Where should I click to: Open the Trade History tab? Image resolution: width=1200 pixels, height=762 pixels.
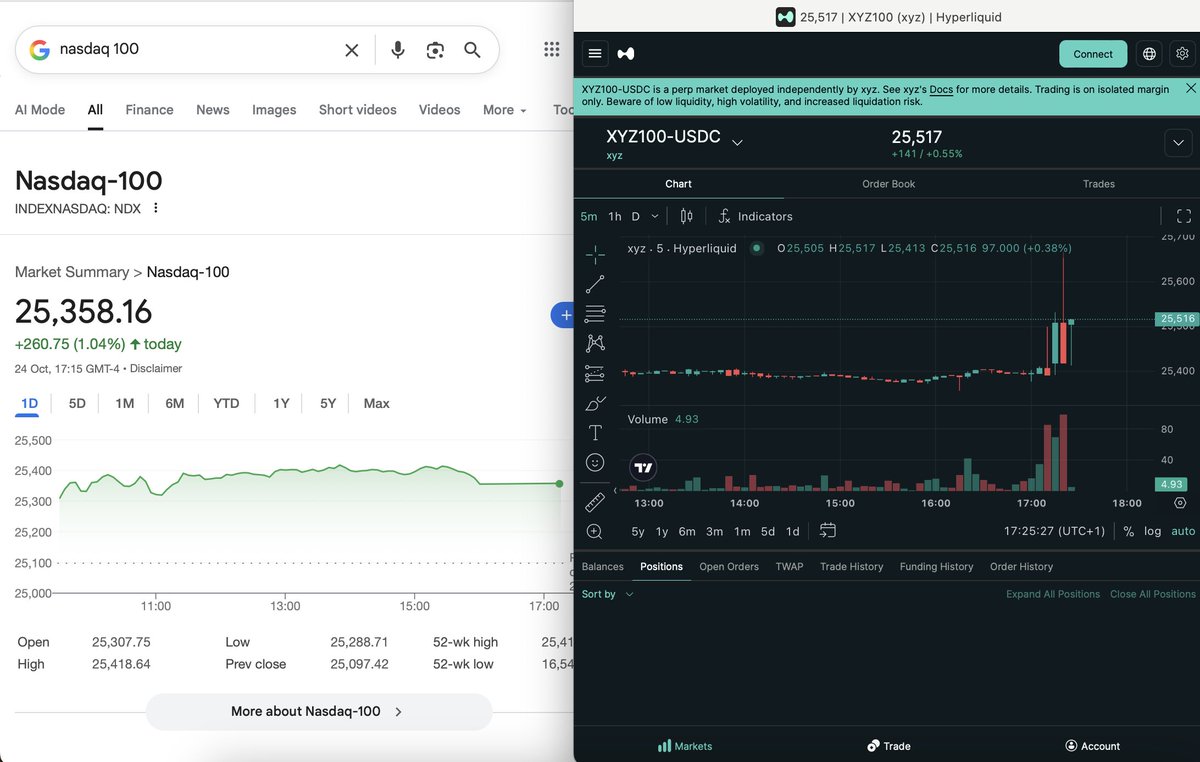[851, 566]
